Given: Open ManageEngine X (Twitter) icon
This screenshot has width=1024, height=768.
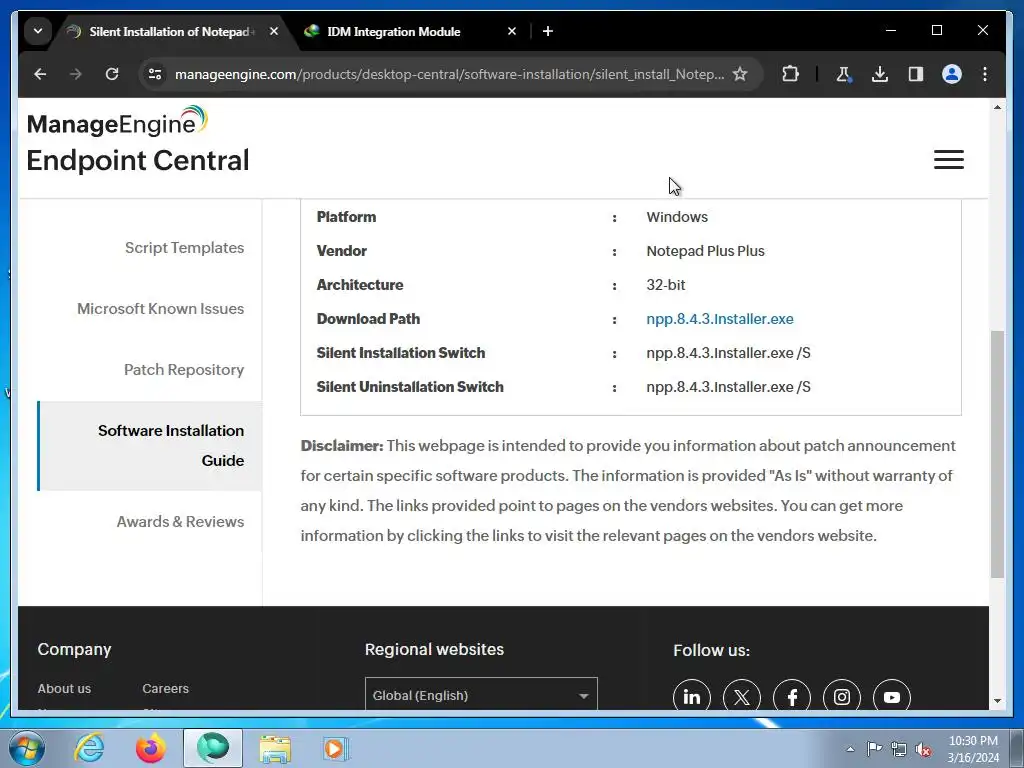Looking at the screenshot, I should pyautogui.click(x=742, y=697).
